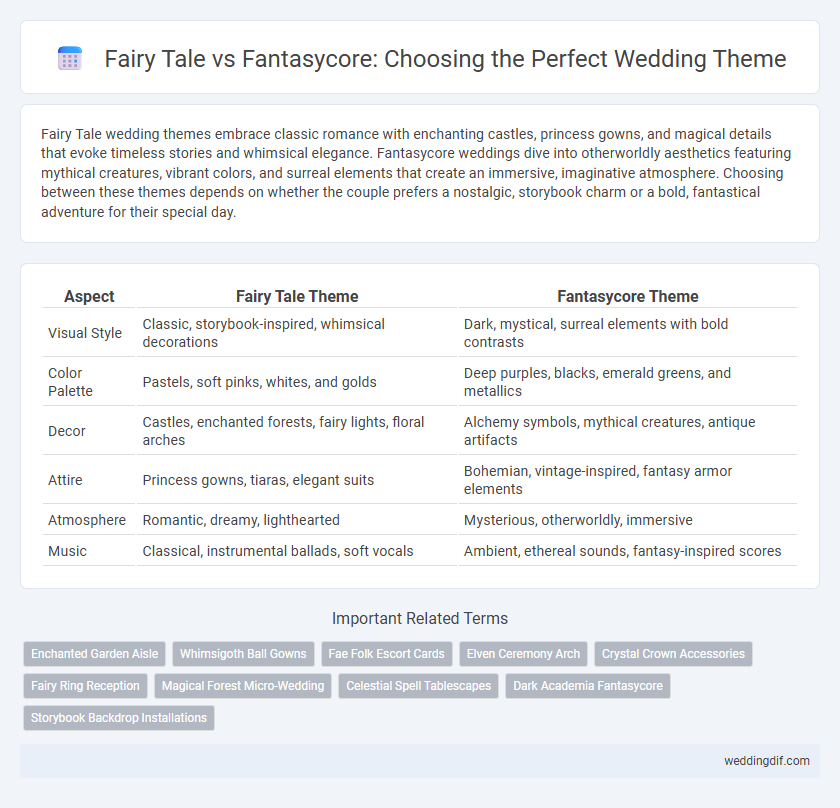Select 'Classical, instrumental ballads, soft vocals' cell
Viewport: 840px width, 808px height.
(x=297, y=551)
